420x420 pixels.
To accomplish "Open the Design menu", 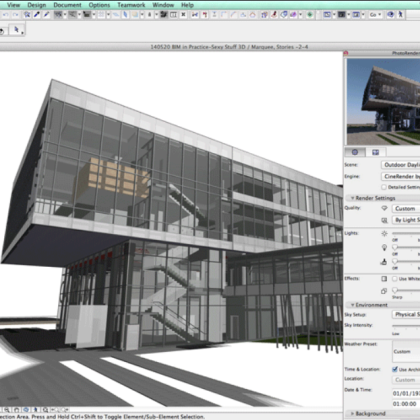I will [x=37, y=5].
